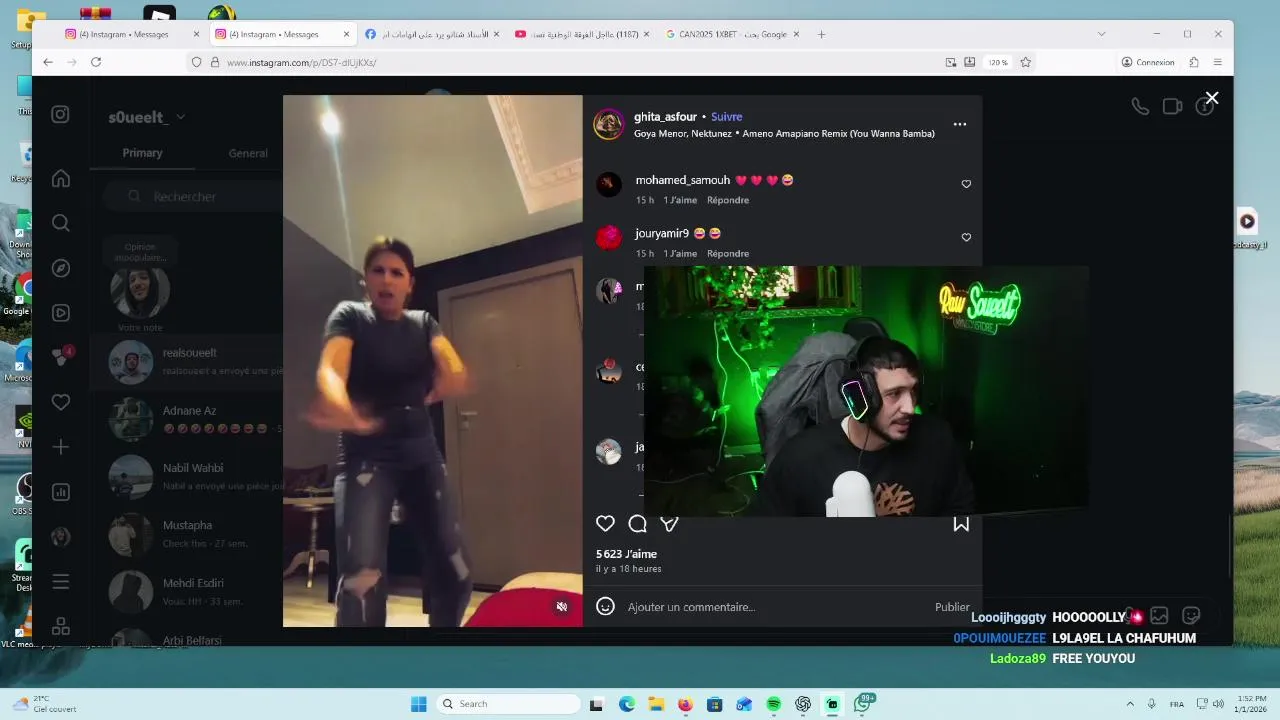Like mohamed_samouh's comment
The height and width of the screenshot is (720, 1280).
[x=966, y=184]
